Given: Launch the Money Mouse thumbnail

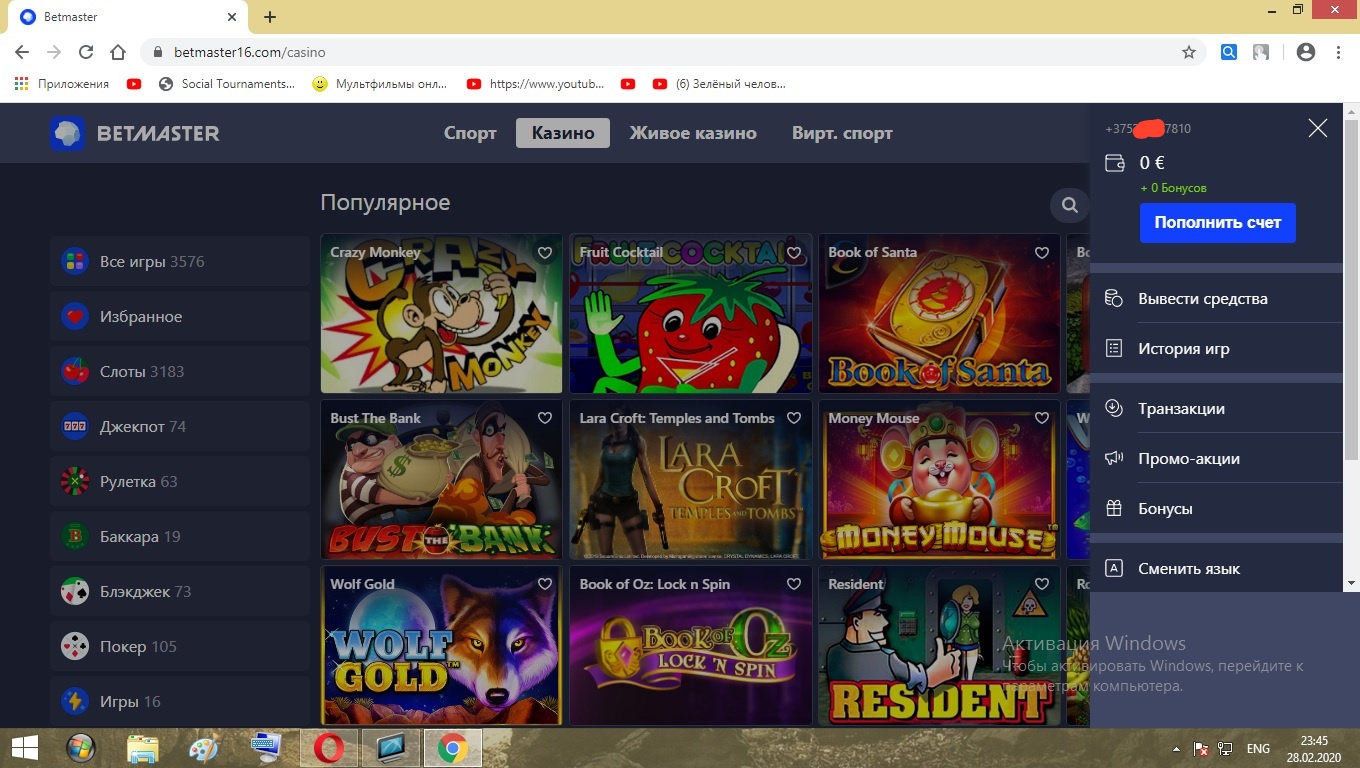Looking at the screenshot, I should click(x=939, y=479).
